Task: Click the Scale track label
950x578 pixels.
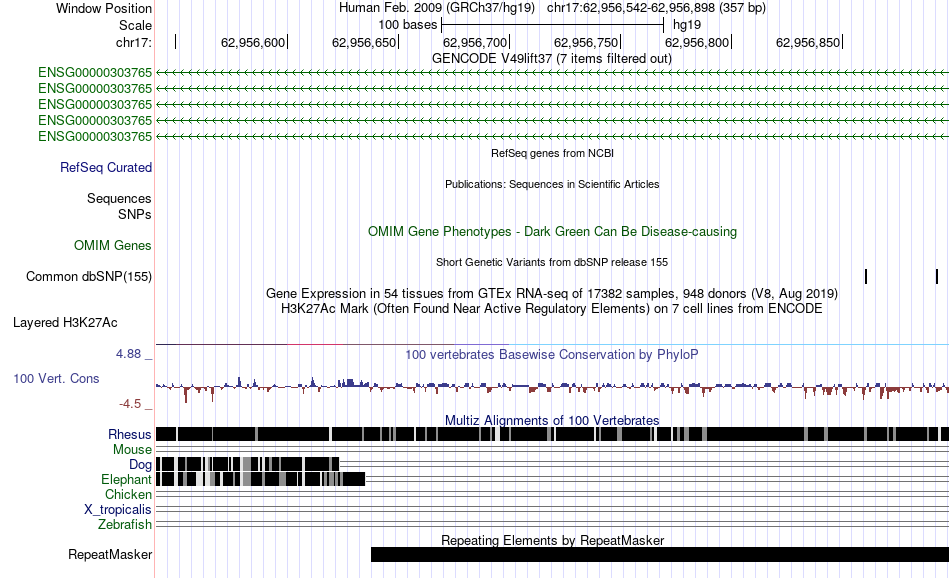Action: click(x=135, y=25)
